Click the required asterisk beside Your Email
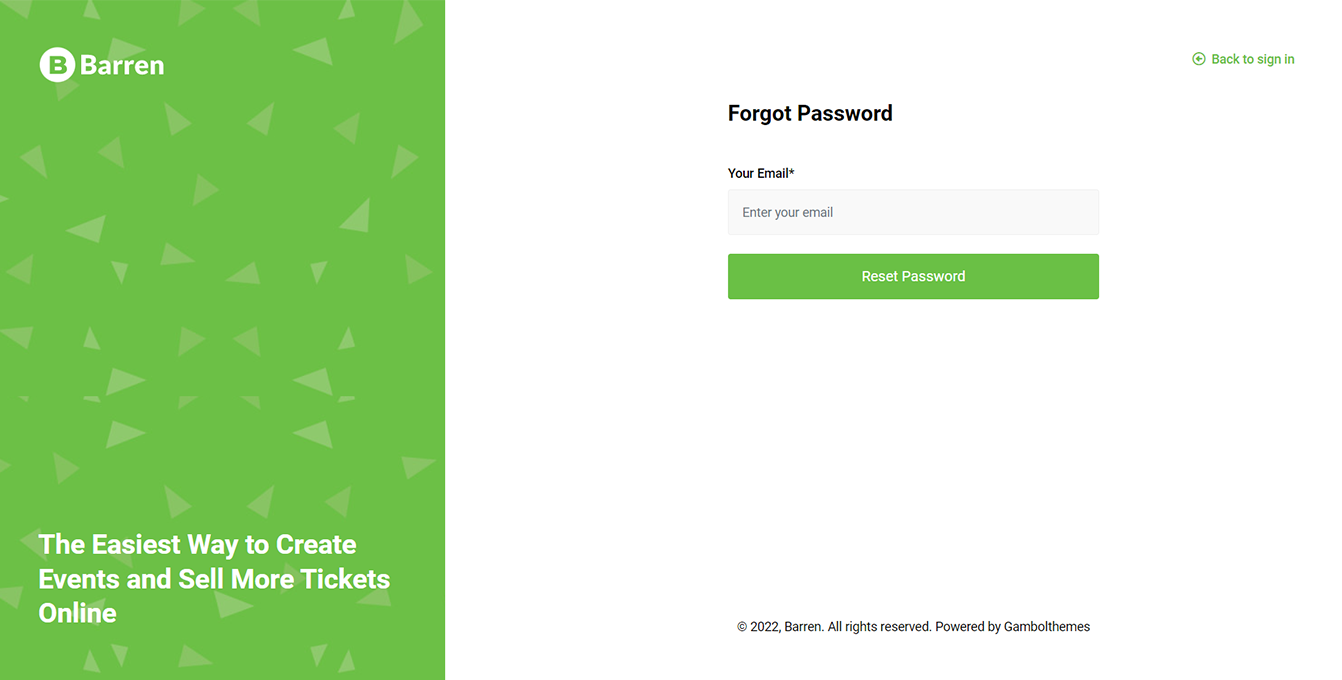Image resolution: width=1342 pixels, height=680 pixels. coord(792,172)
